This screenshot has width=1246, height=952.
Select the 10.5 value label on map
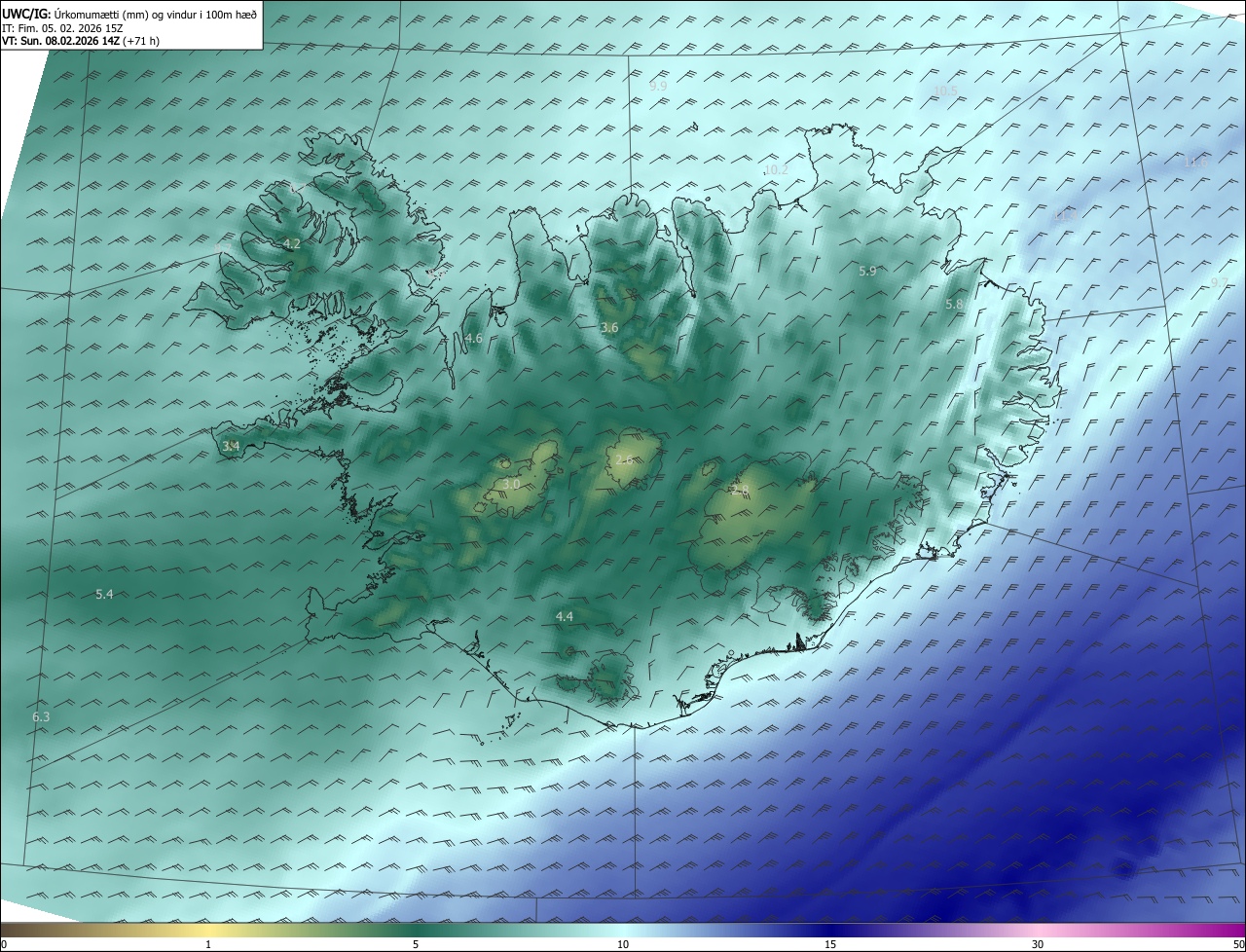945,92
